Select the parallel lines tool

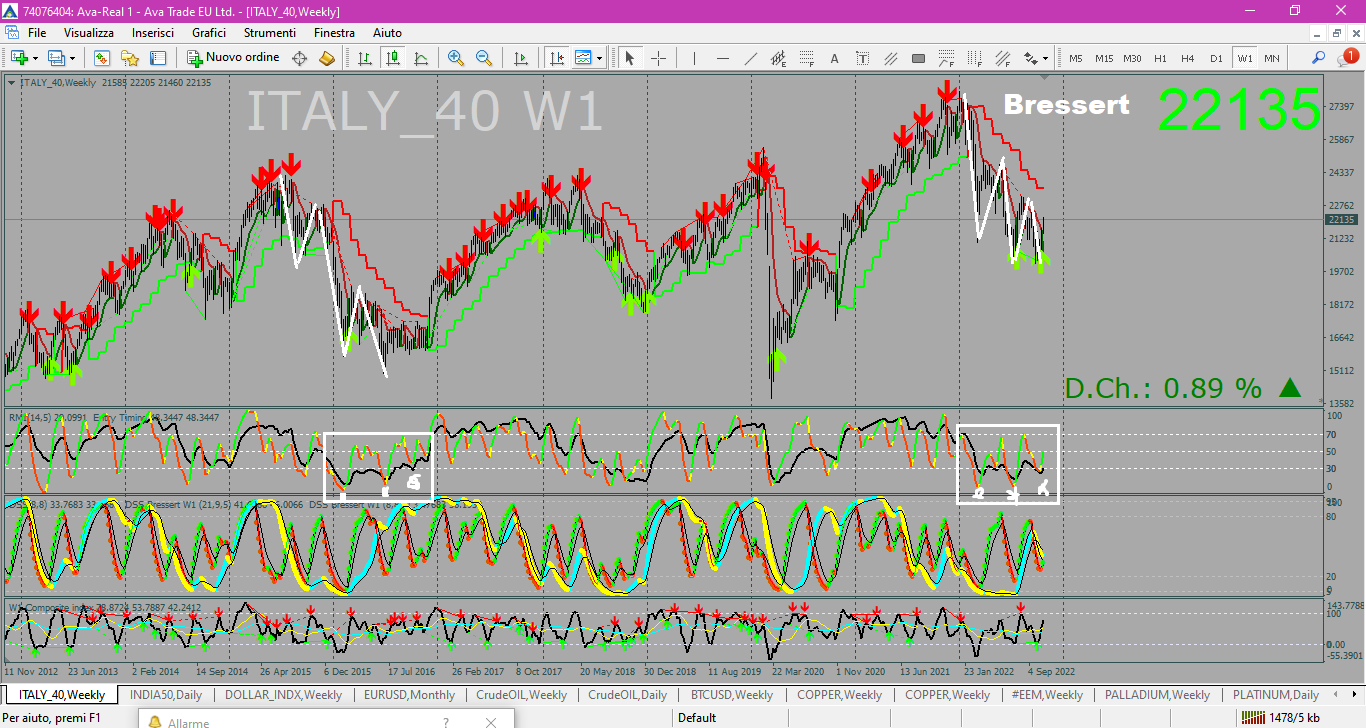click(x=890, y=58)
